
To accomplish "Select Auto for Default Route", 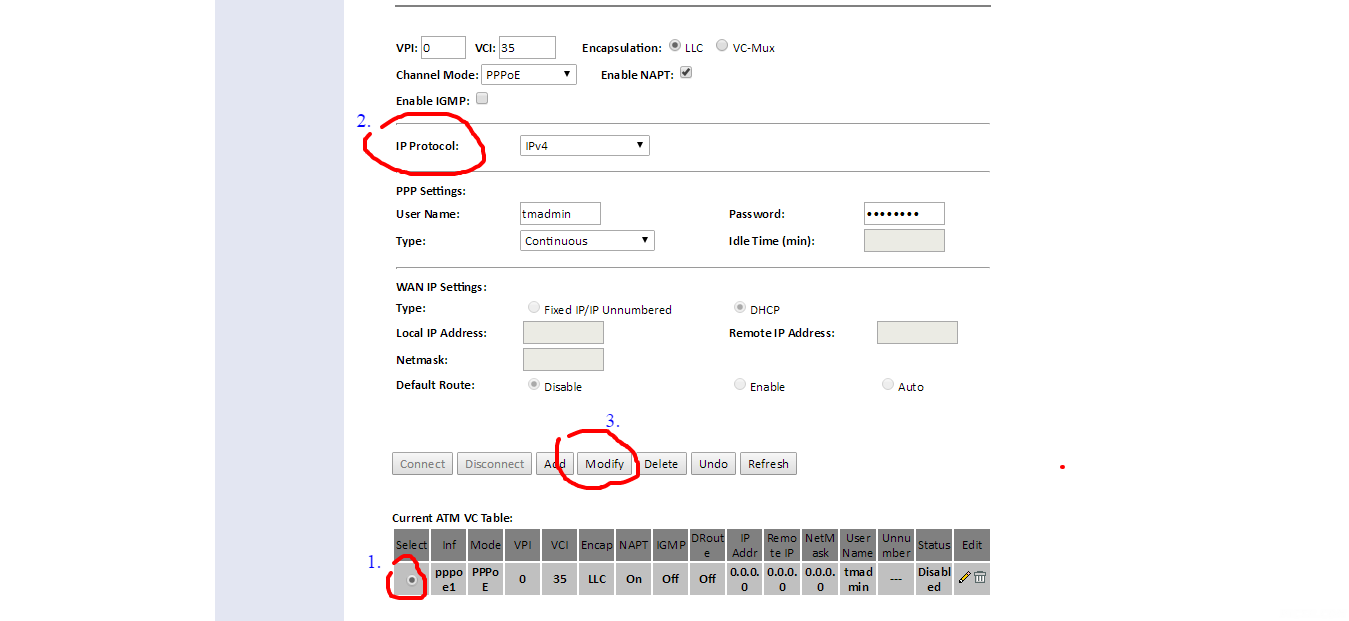I will tap(888, 385).
